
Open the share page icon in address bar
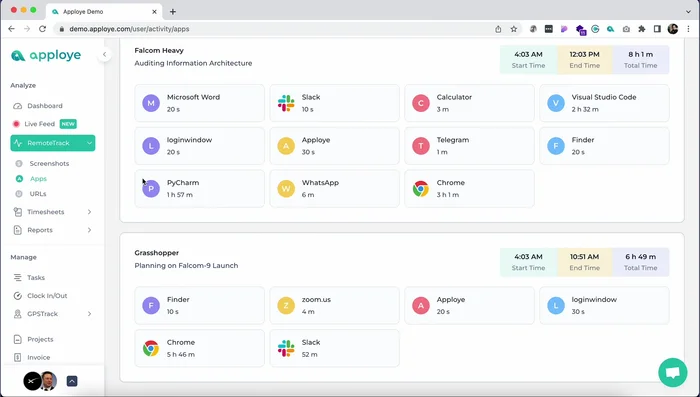pyautogui.click(x=498, y=29)
